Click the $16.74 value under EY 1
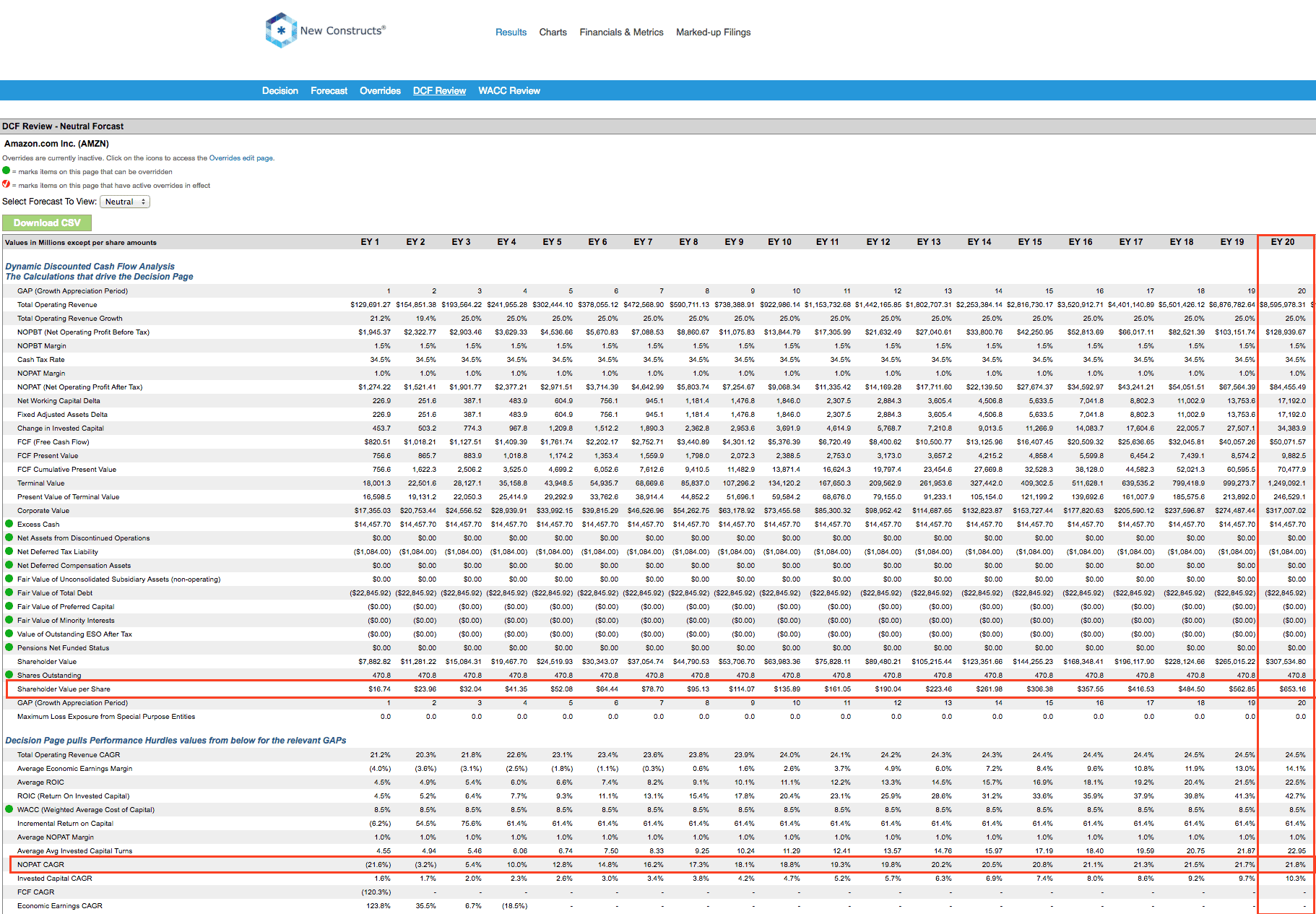Screen dimensions: 1316x914 point(379,689)
